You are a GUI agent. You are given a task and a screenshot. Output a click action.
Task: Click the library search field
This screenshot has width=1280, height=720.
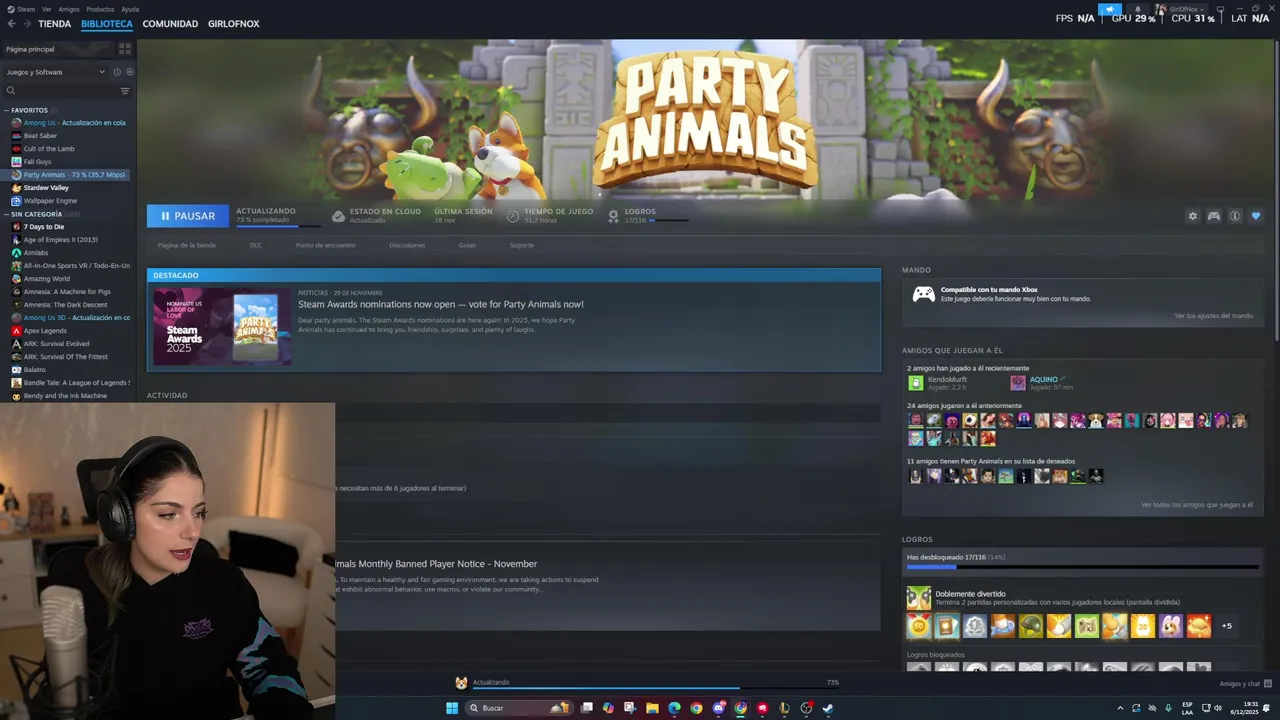[x=60, y=91]
